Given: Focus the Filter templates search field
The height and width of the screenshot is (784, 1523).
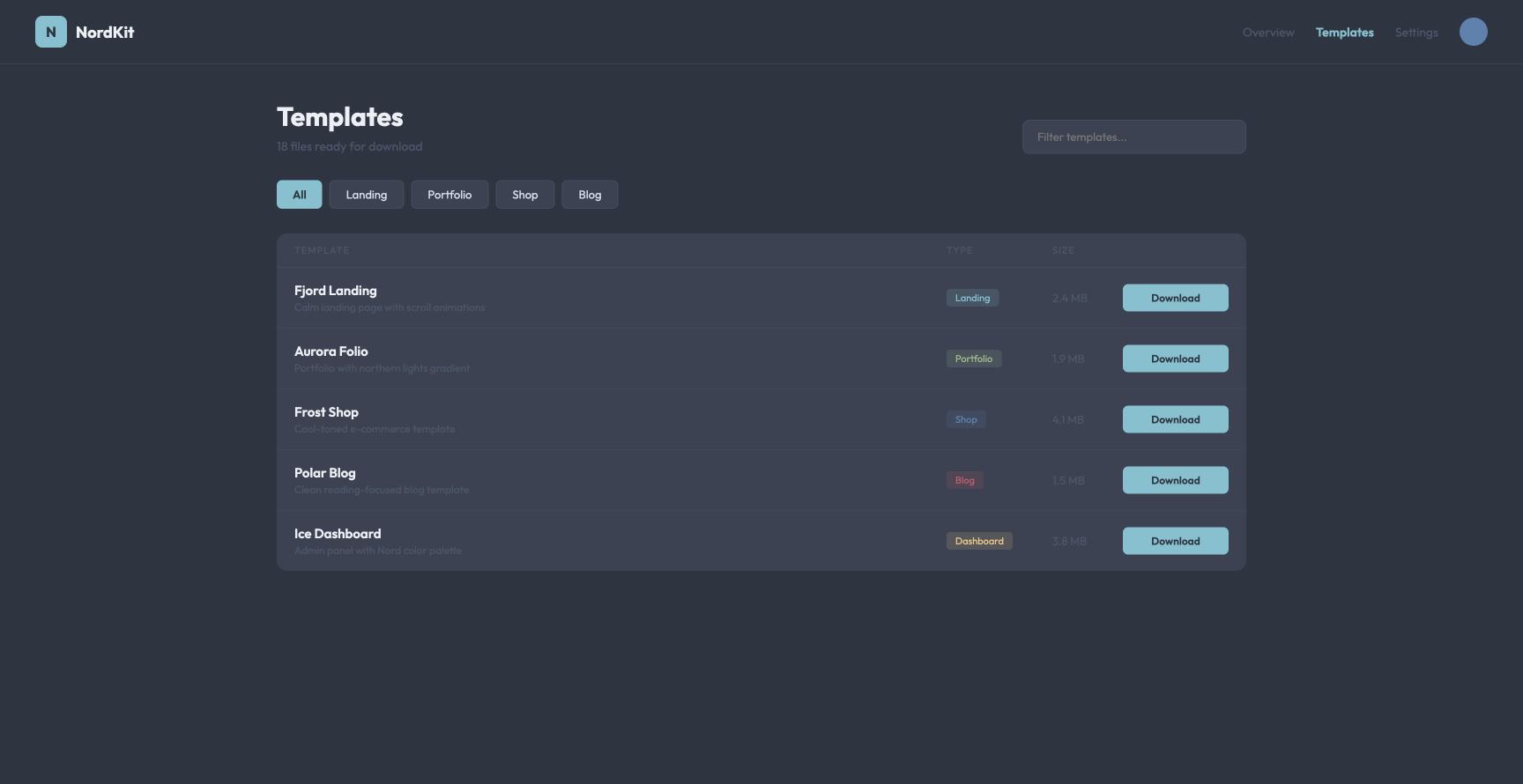Looking at the screenshot, I should click(x=1133, y=137).
